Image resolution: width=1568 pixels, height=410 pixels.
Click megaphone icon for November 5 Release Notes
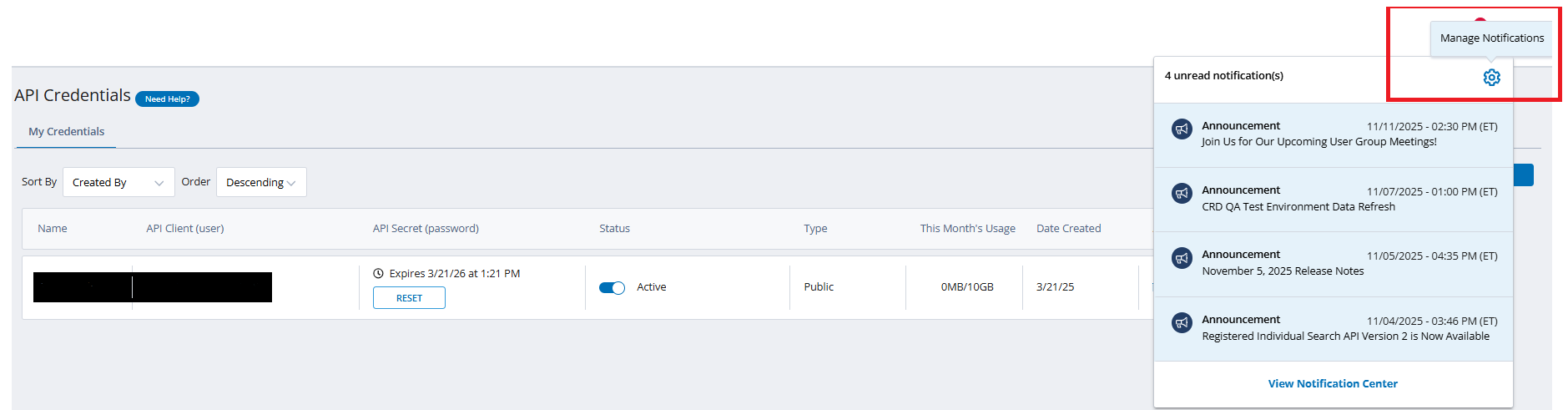coord(1181,258)
